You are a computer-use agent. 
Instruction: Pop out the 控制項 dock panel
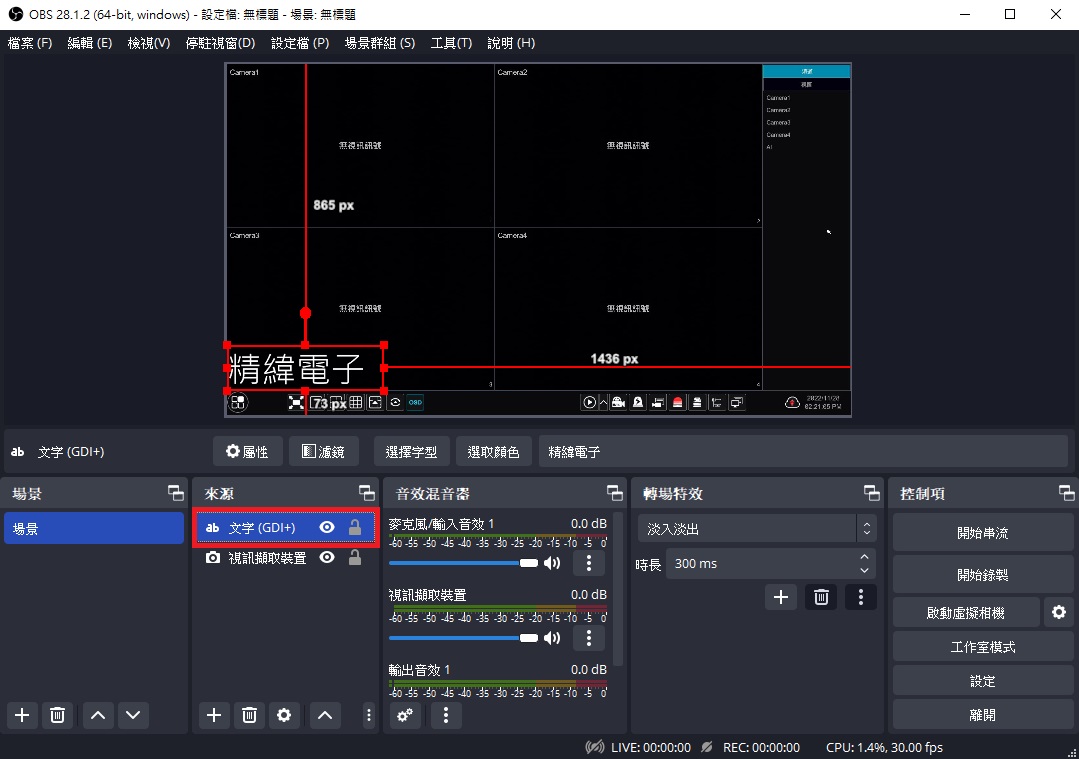(x=1067, y=493)
